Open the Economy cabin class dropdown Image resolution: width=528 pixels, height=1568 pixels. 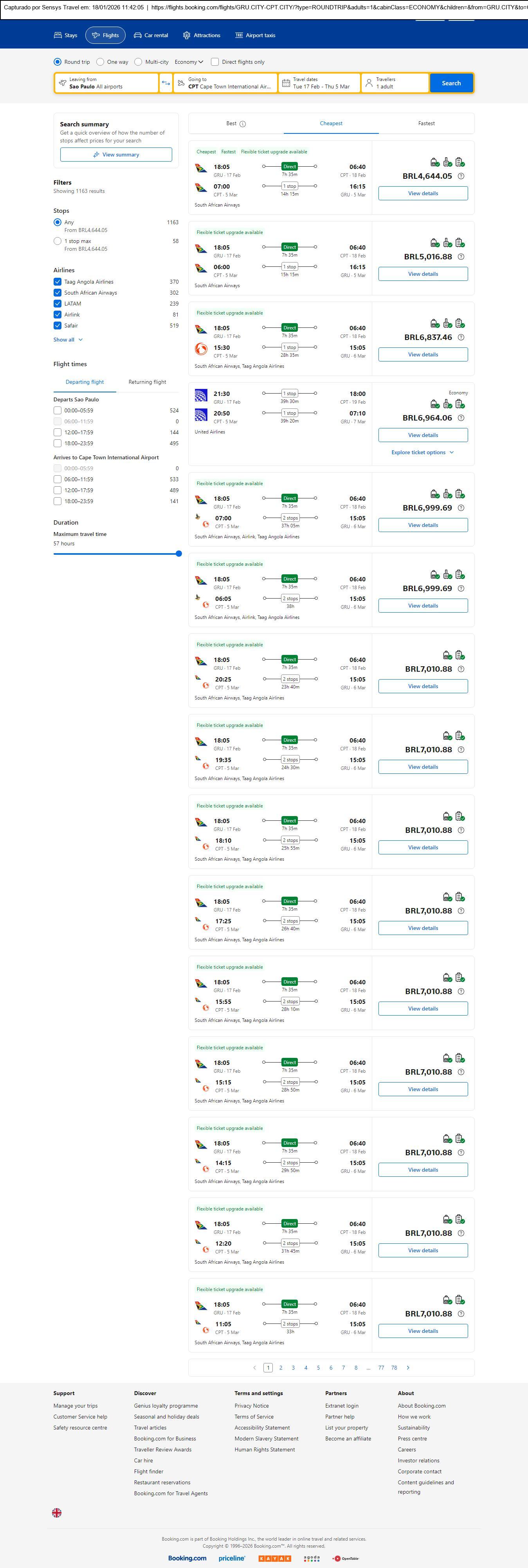click(189, 62)
